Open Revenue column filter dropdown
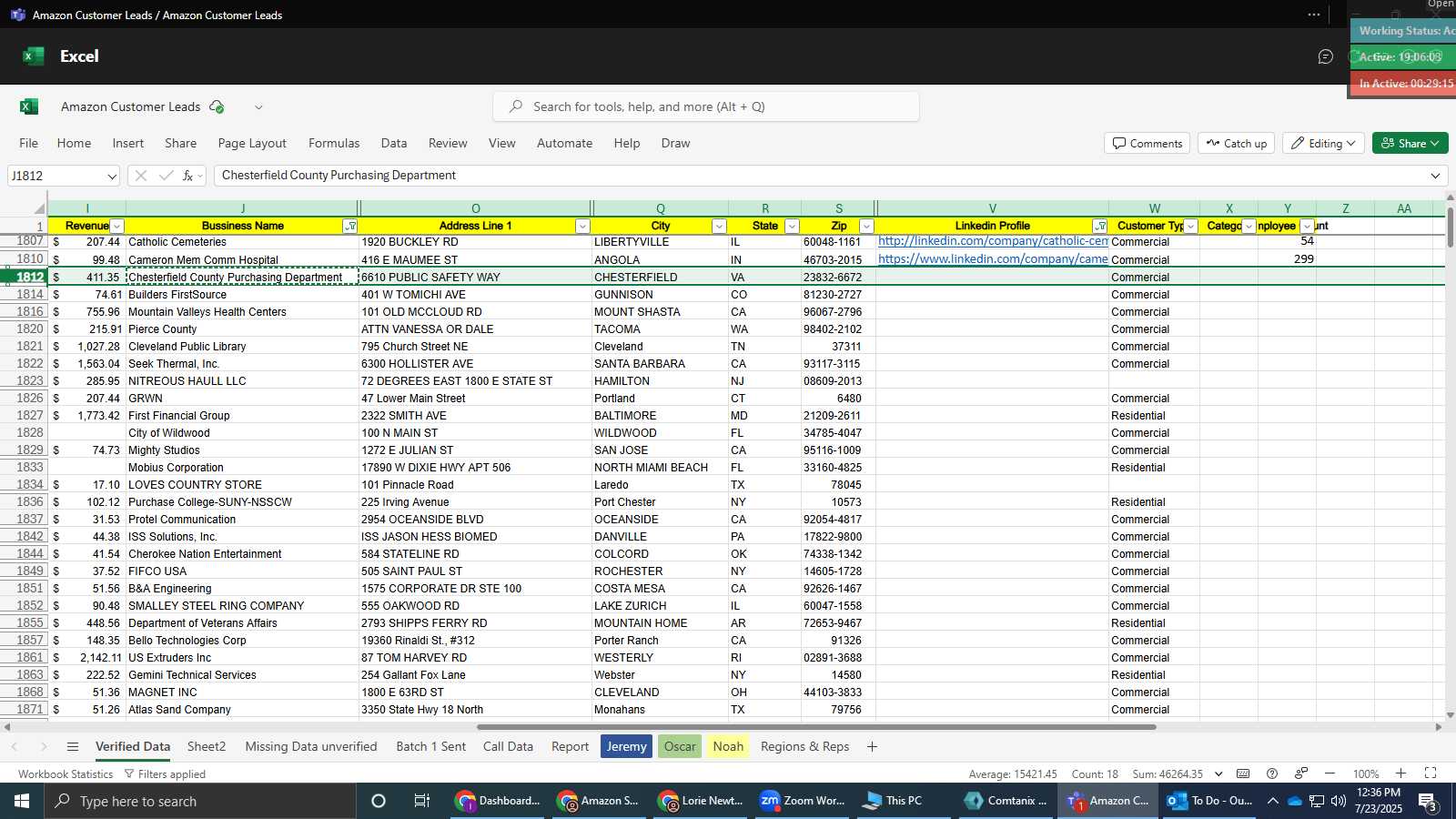 (x=116, y=227)
